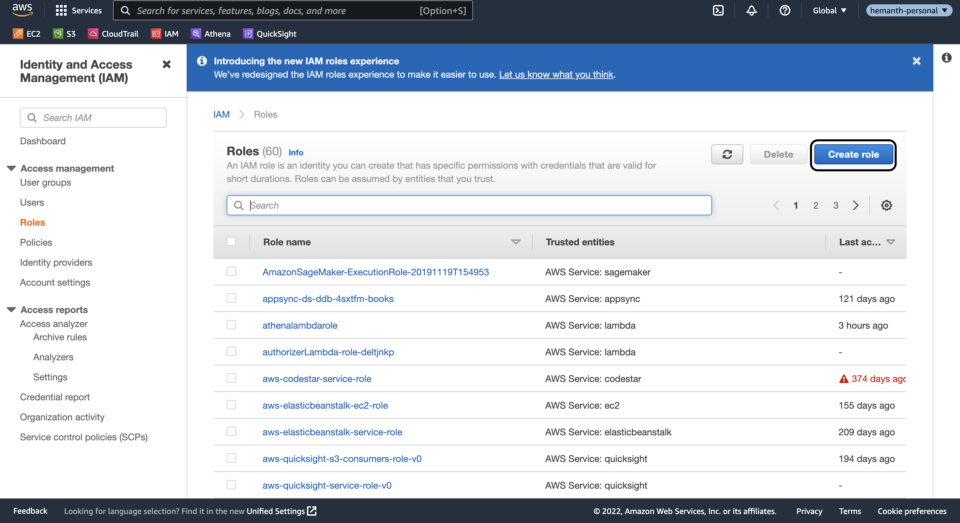Open the Global region dropdown
The height and width of the screenshot is (523, 960).
[829, 10]
